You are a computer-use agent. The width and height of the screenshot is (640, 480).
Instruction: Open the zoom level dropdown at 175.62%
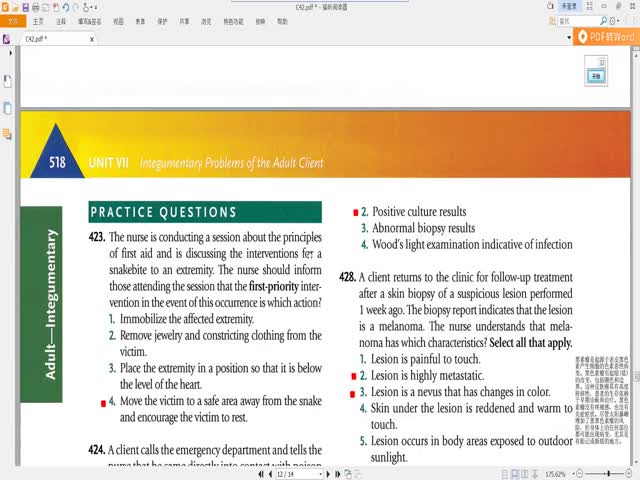[557, 473]
